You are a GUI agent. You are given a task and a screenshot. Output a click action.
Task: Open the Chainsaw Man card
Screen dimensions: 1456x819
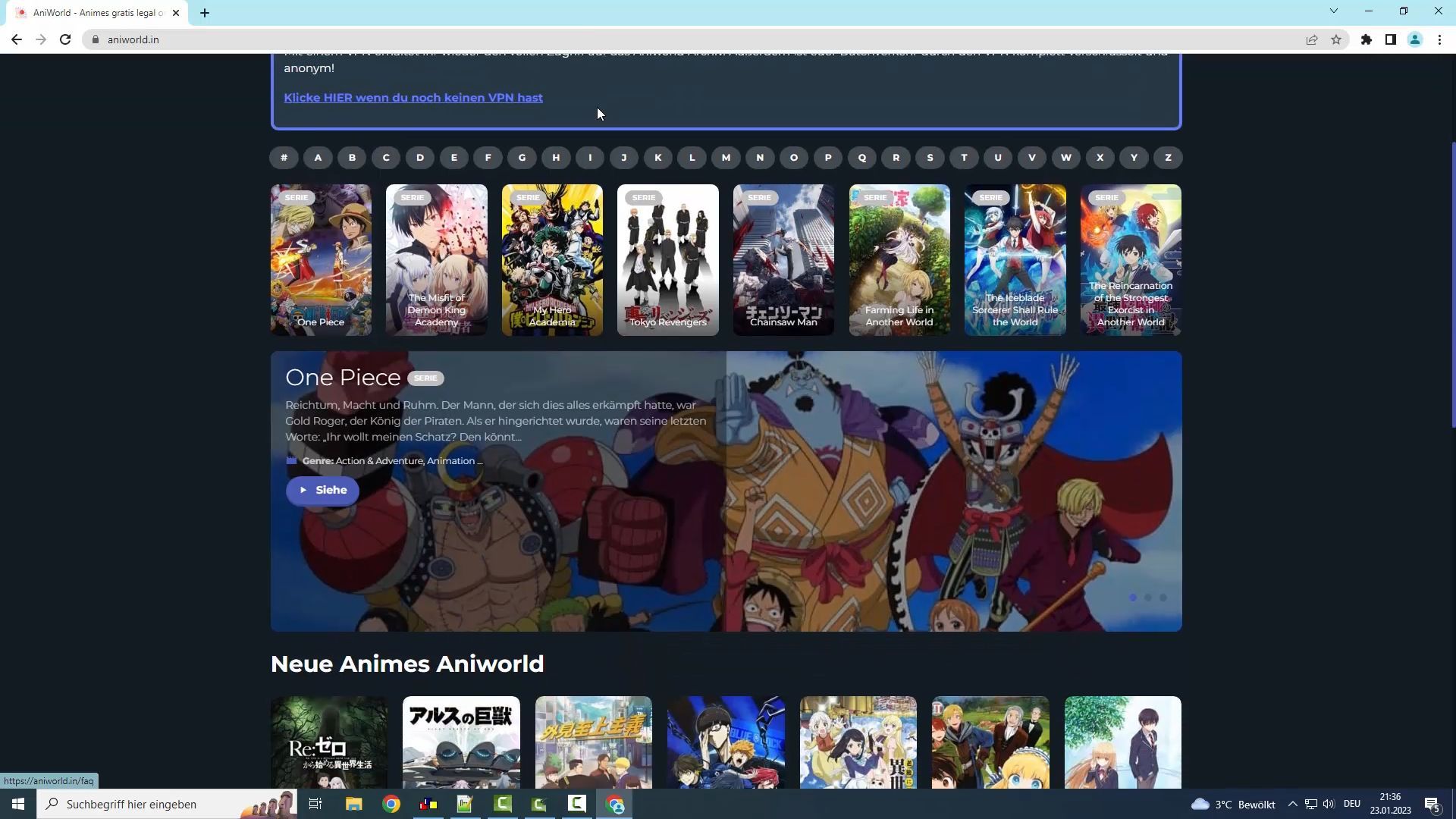pyautogui.click(x=783, y=259)
